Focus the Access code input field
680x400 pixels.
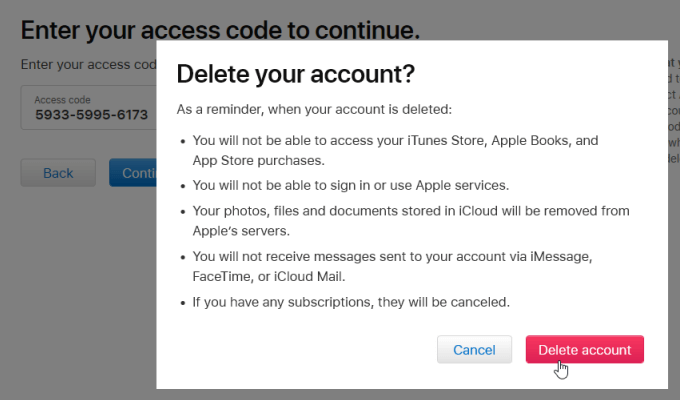point(89,108)
